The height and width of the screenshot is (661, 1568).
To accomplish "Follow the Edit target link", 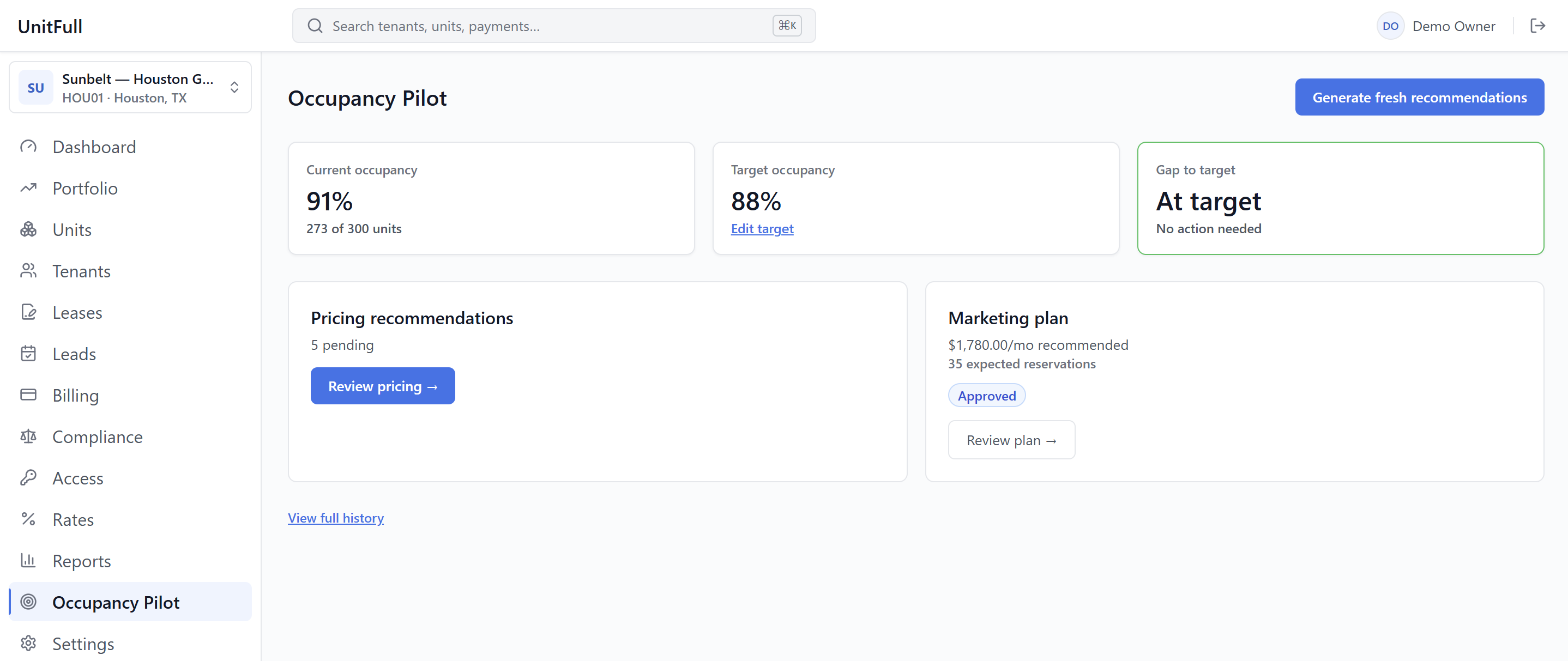I will (762, 229).
